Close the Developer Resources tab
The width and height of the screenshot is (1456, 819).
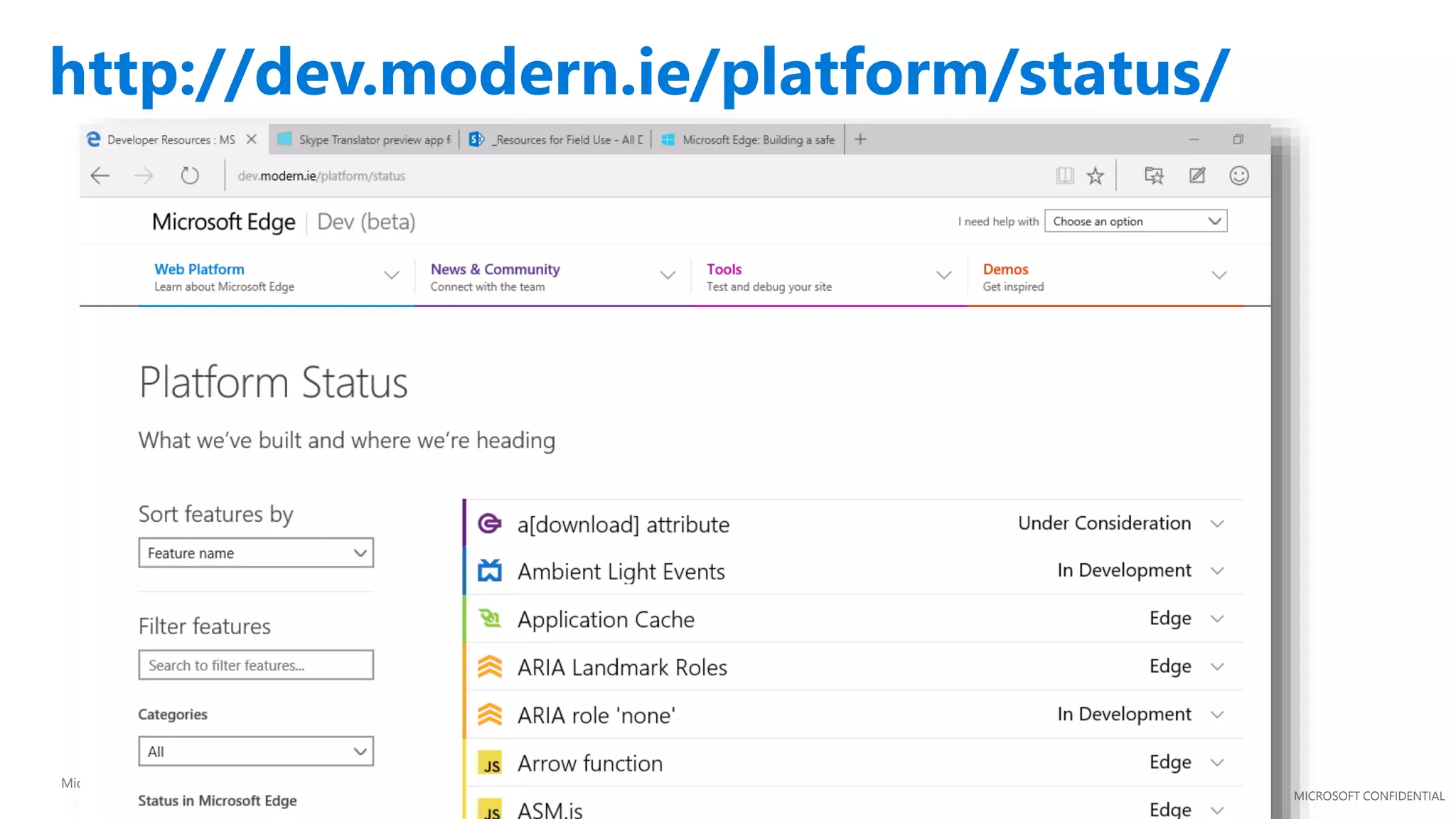pos(251,139)
